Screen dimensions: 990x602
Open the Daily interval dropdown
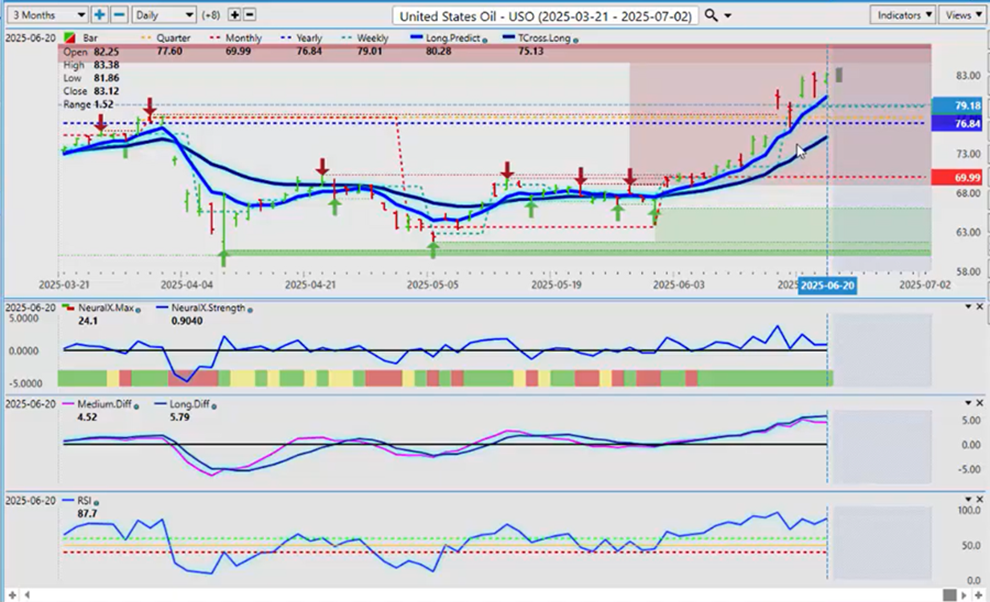(x=164, y=15)
